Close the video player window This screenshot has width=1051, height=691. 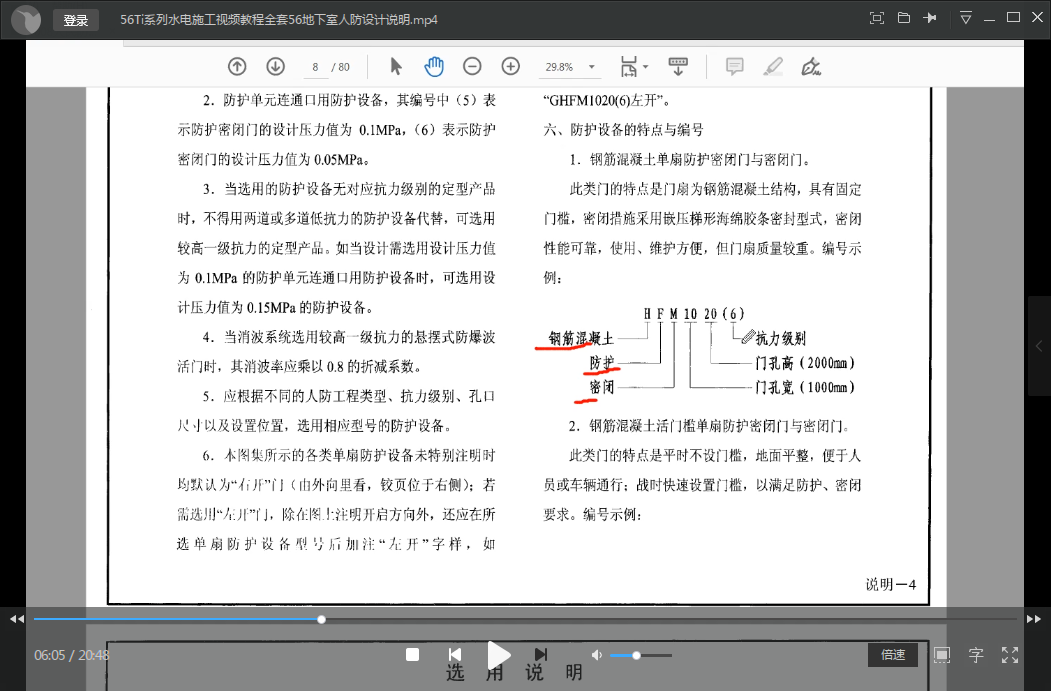(1038, 18)
